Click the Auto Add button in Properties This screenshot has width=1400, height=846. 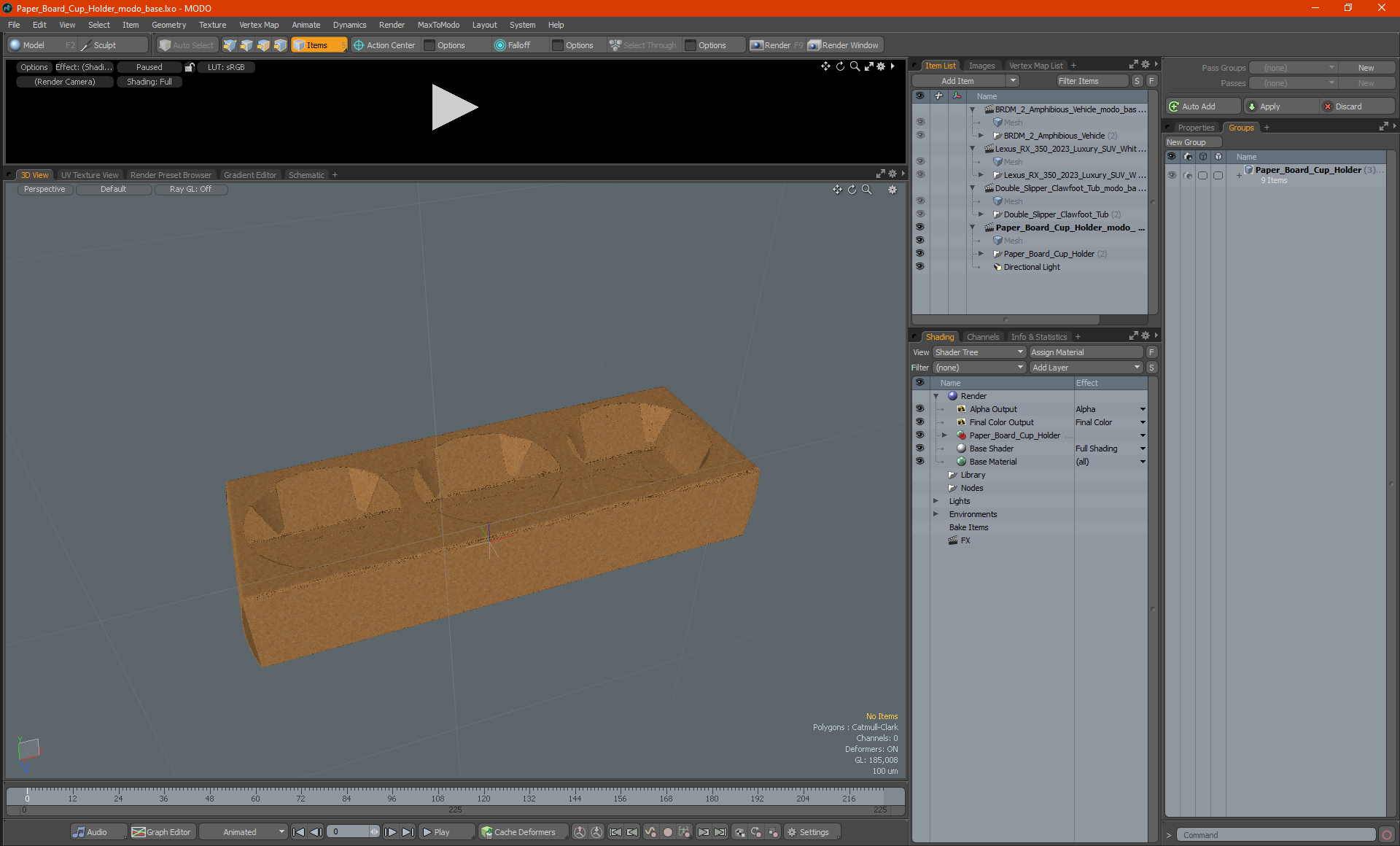pyautogui.click(x=1201, y=107)
